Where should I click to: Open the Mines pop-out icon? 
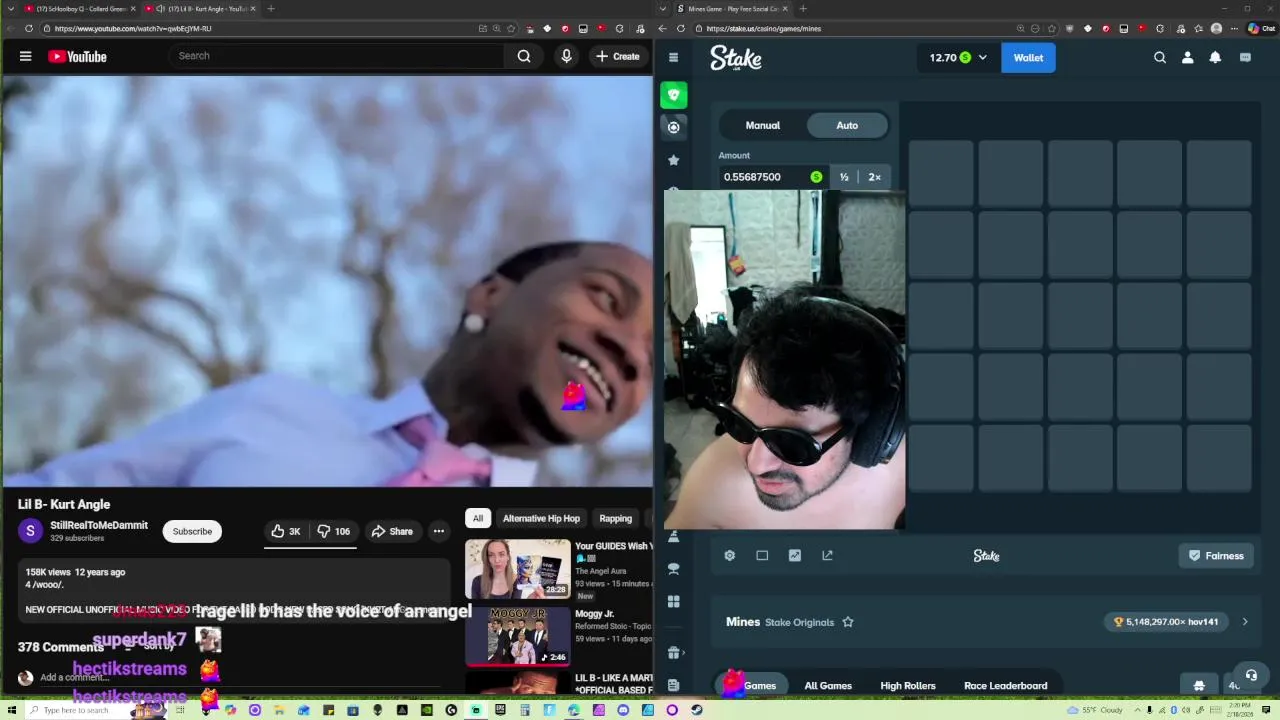pos(827,556)
